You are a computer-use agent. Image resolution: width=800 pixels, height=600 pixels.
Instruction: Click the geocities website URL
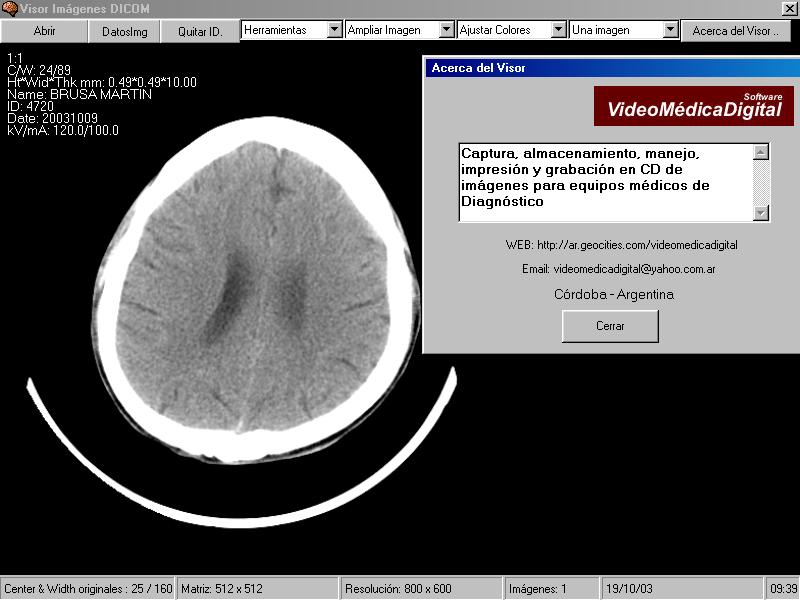[x=637, y=245]
